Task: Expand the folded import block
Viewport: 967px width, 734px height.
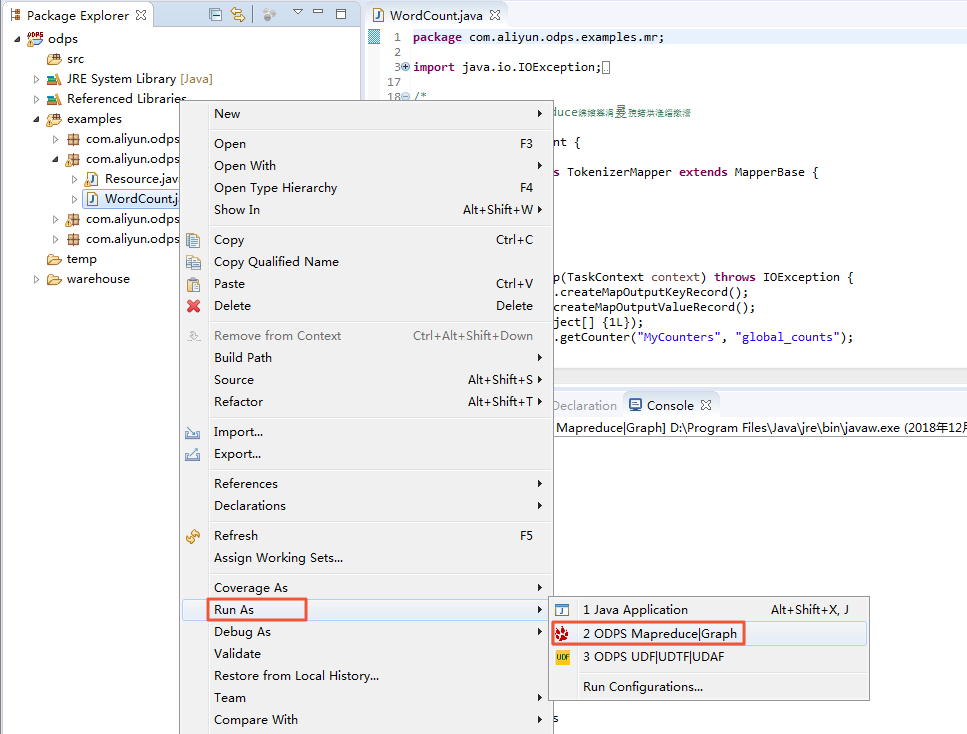Action: pos(405,67)
